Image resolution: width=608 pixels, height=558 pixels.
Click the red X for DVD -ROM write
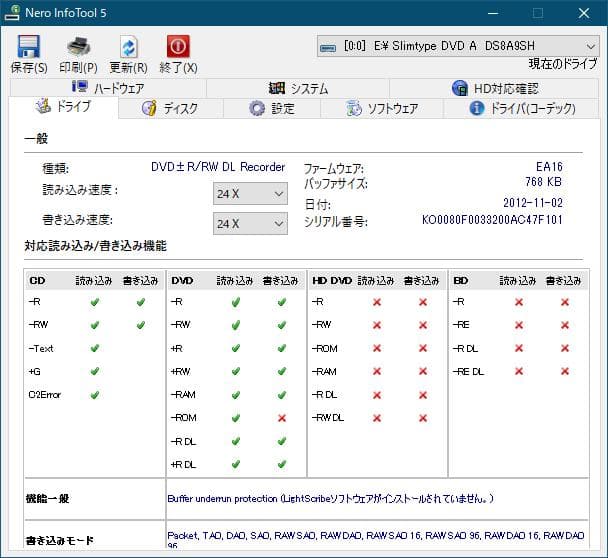pyautogui.click(x=282, y=418)
